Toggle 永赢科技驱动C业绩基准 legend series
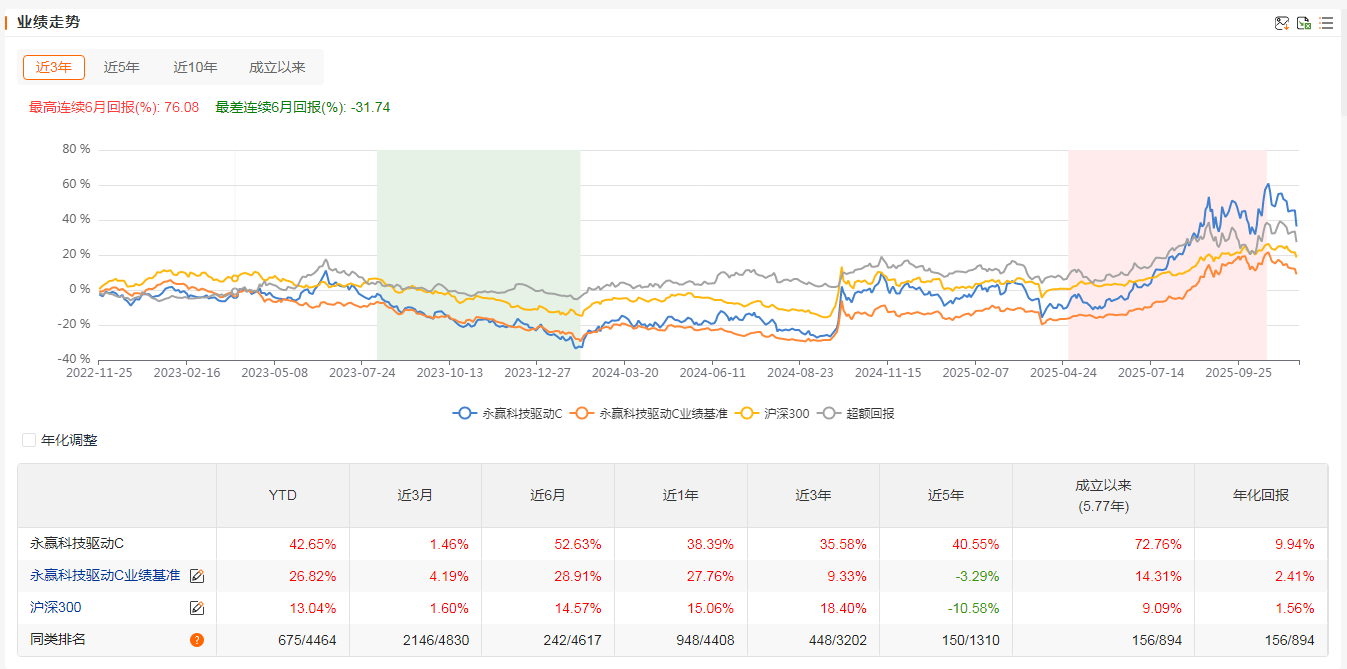This screenshot has width=1347, height=669. click(x=657, y=413)
